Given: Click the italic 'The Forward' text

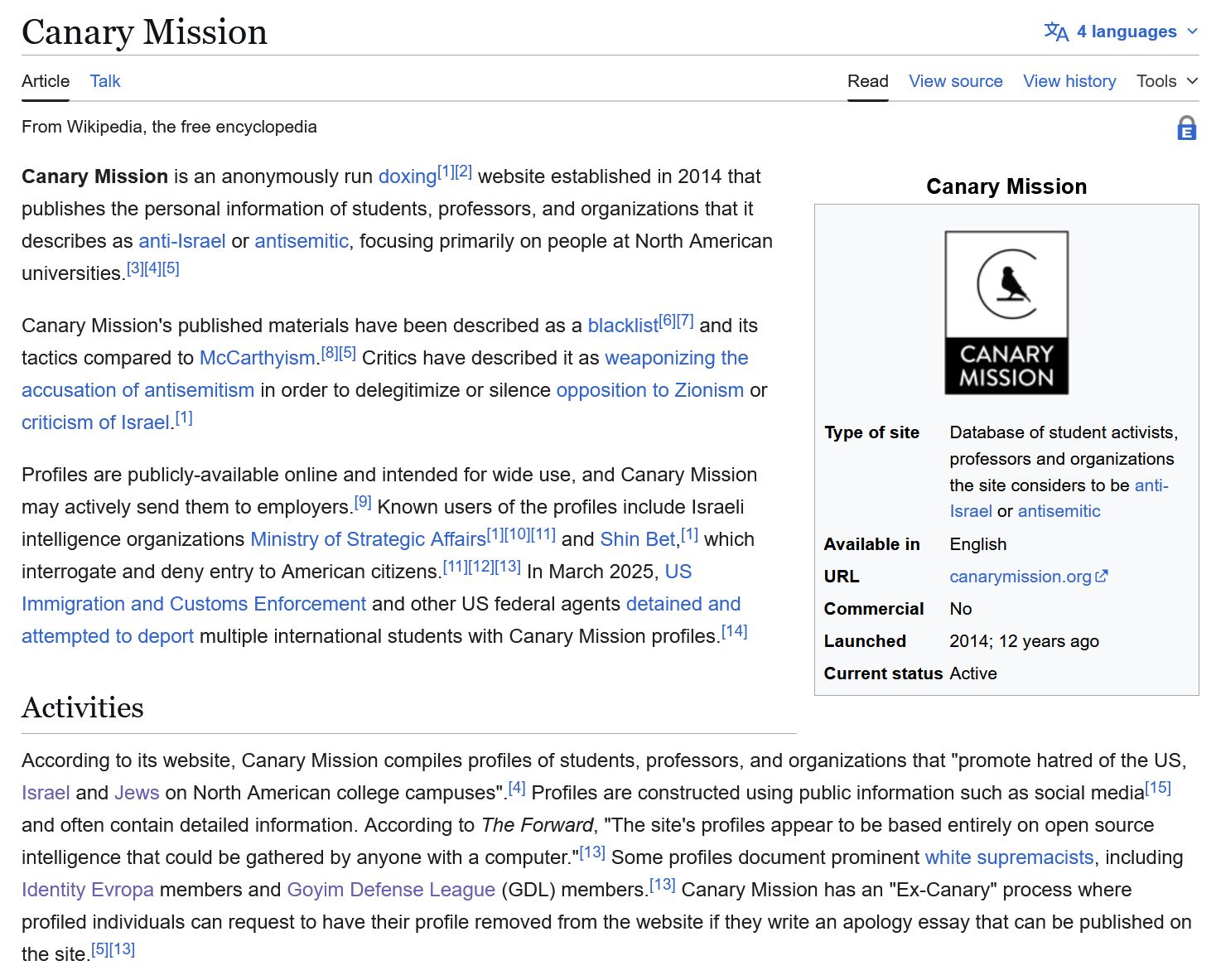Looking at the screenshot, I should pyautogui.click(x=537, y=825).
